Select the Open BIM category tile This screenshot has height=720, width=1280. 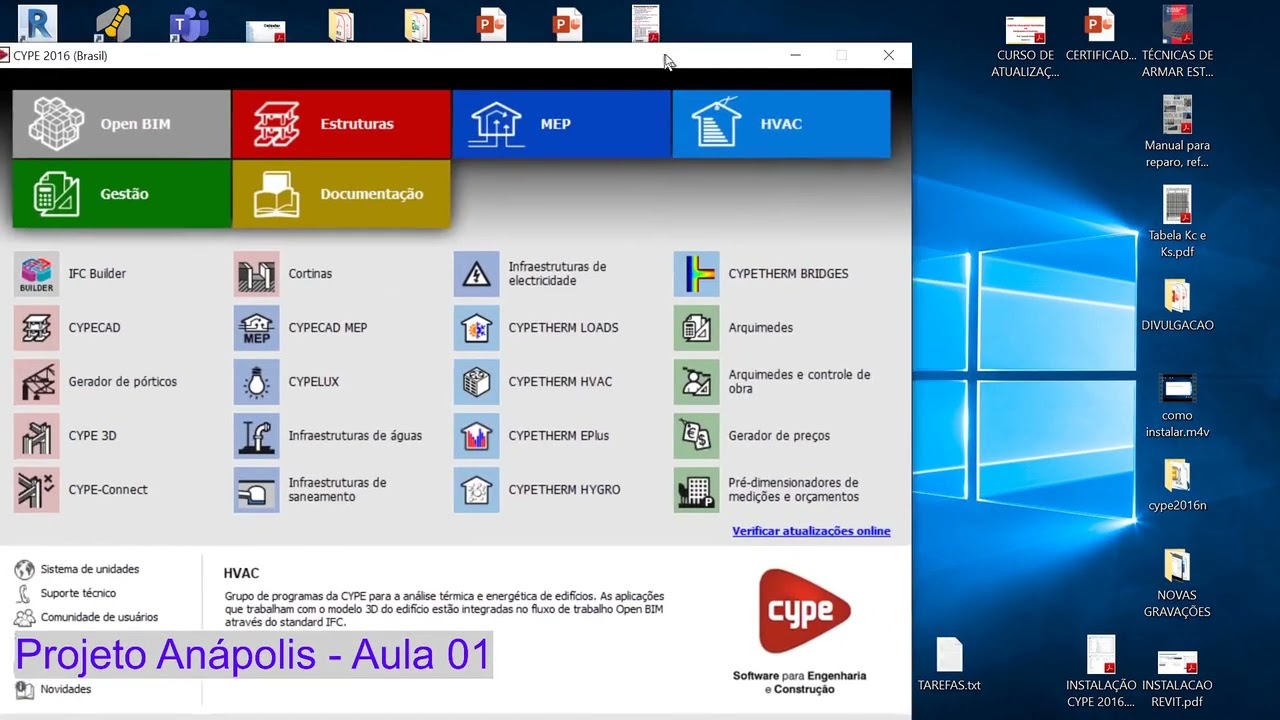tap(121, 124)
